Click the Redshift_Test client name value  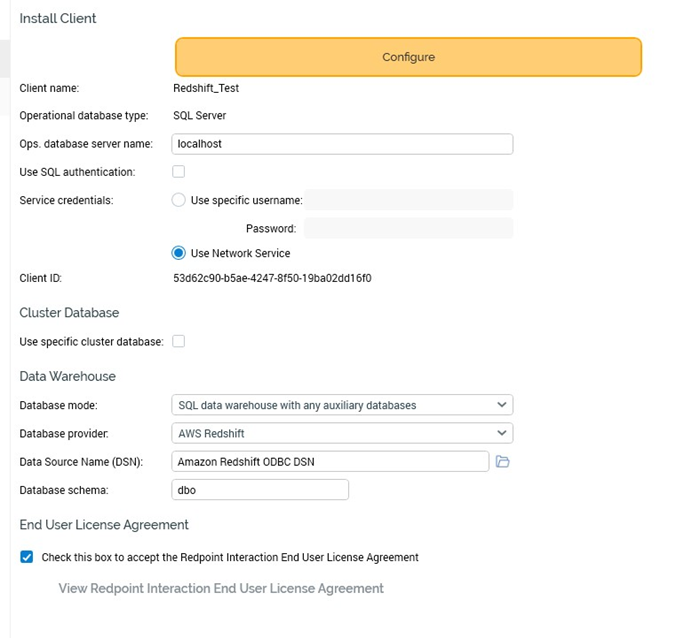(206, 88)
